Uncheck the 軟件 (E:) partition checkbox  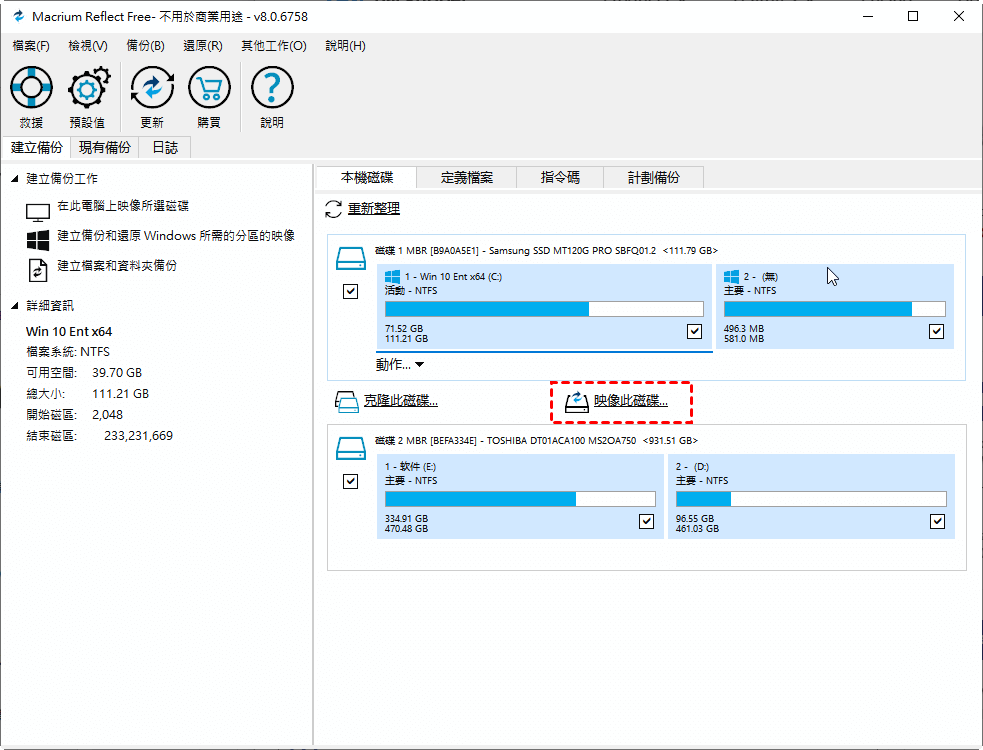(646, 521)
